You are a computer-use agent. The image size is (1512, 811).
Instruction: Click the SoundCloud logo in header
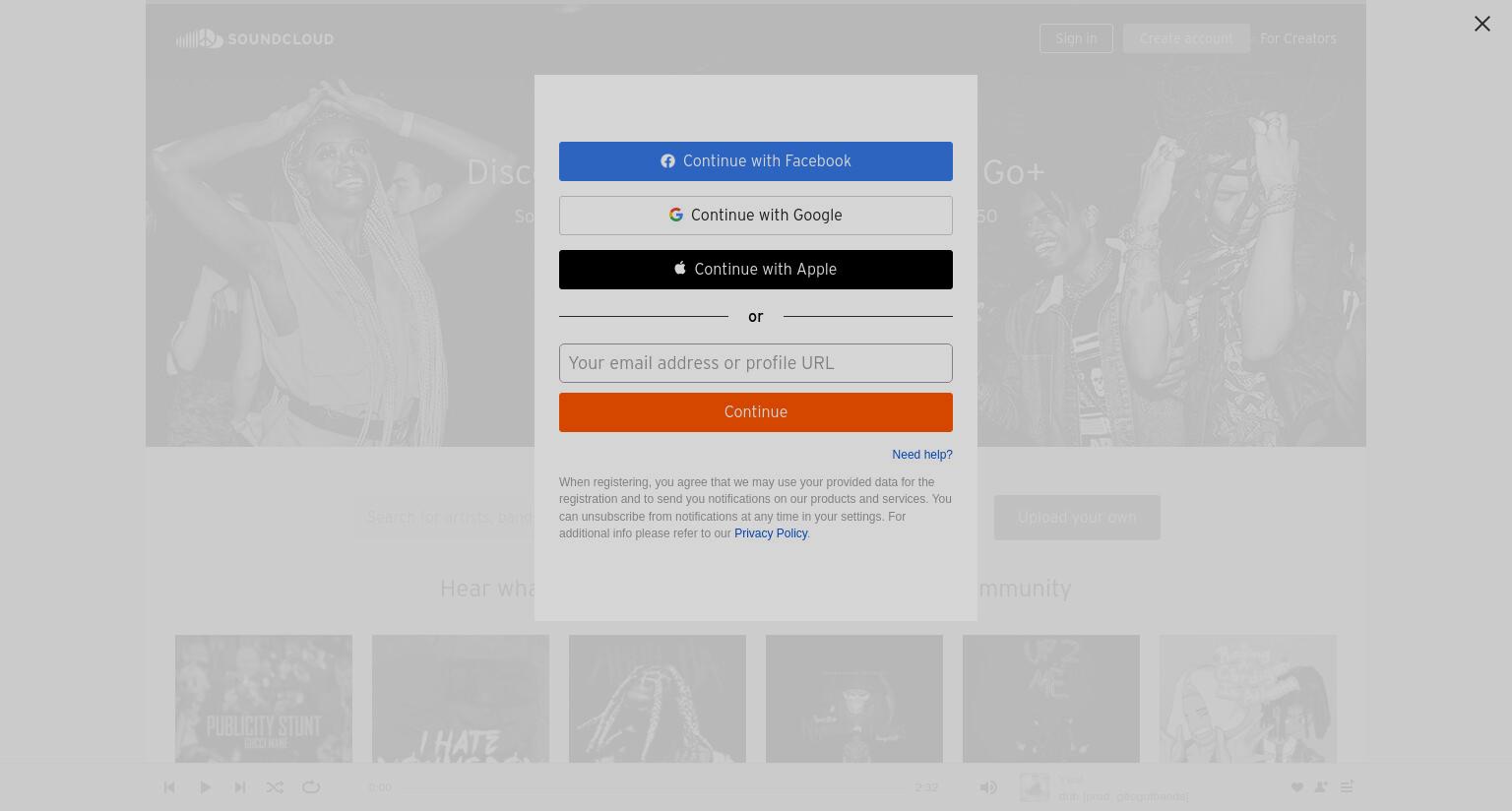click(255, 38)
